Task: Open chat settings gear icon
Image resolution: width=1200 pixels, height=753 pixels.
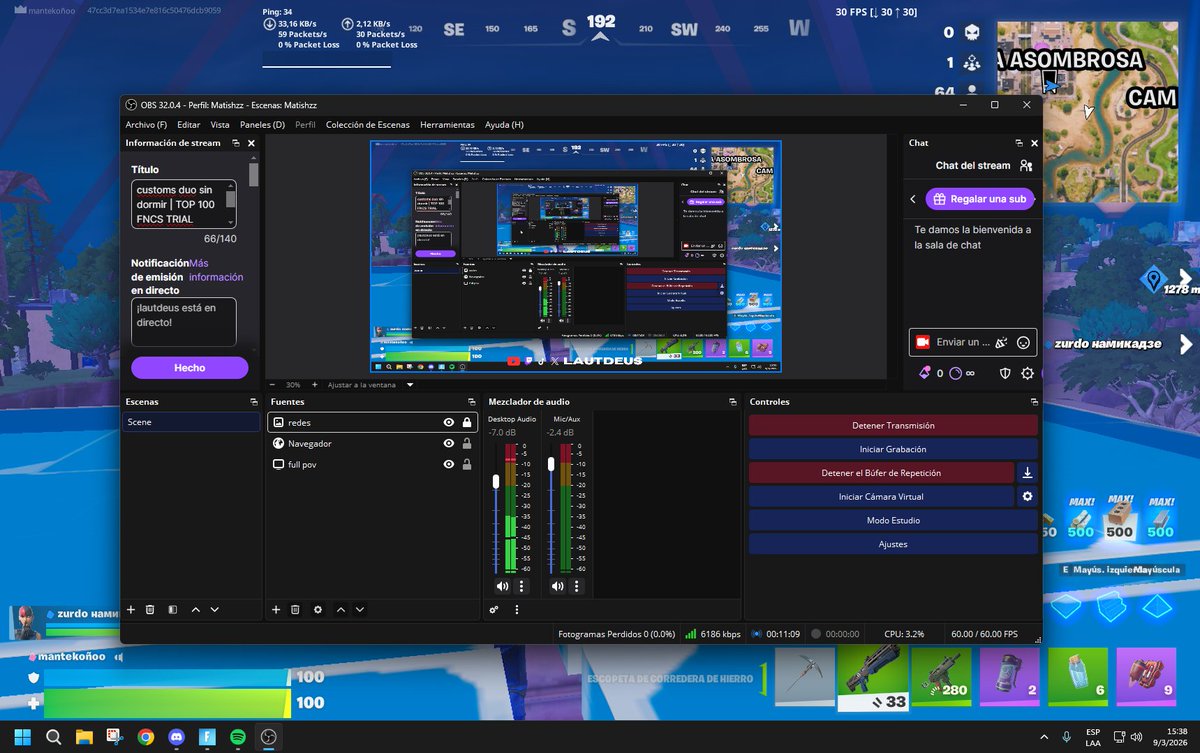Action: (x=1027, y=373)
